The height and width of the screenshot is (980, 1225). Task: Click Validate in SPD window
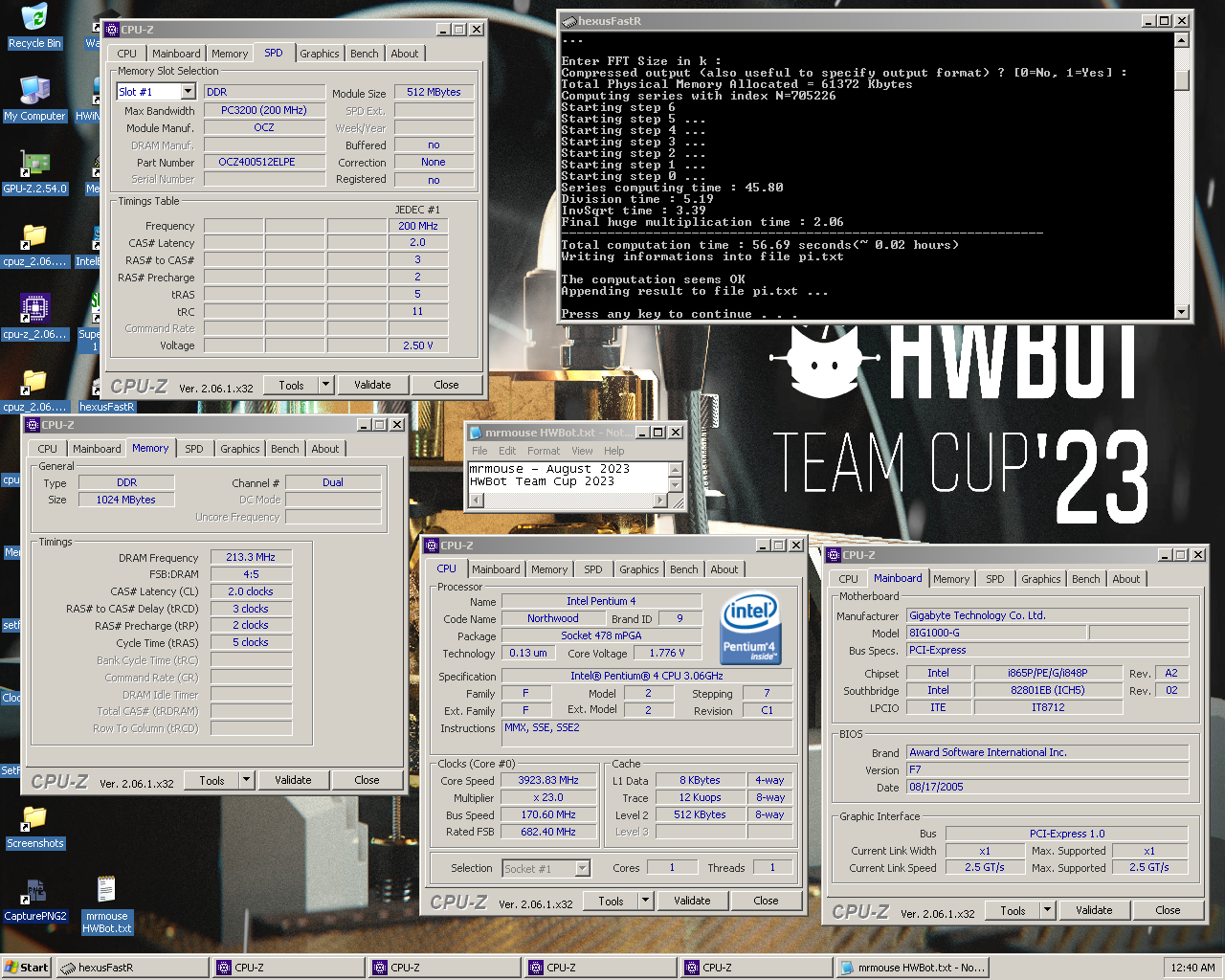pos(372,385)
